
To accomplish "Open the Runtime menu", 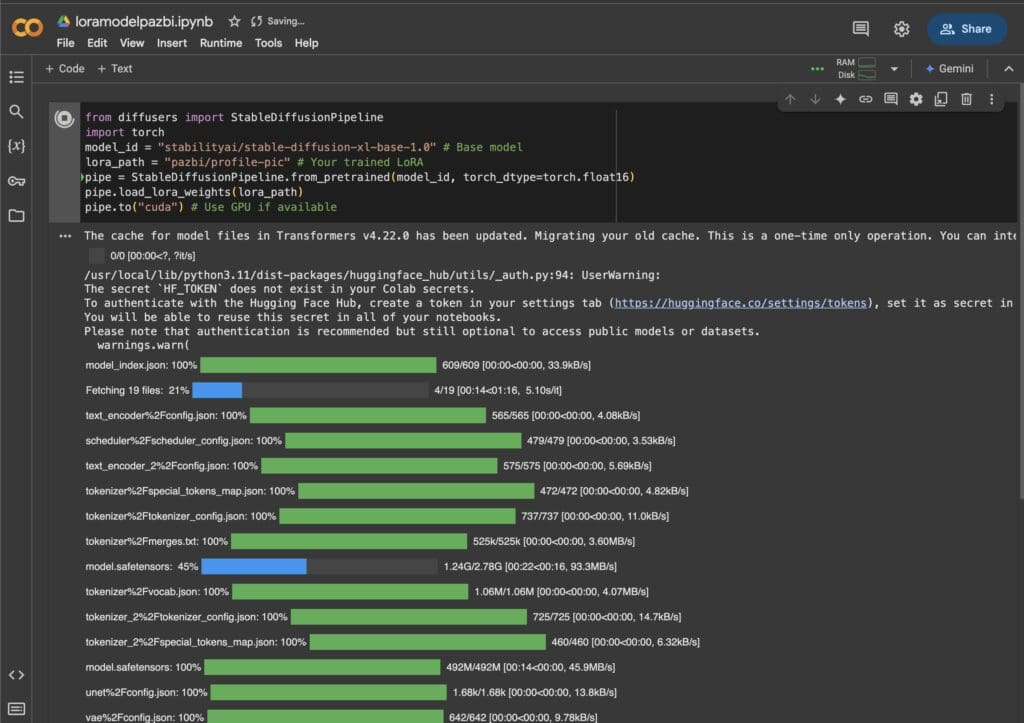I will (x=221, y=43).
